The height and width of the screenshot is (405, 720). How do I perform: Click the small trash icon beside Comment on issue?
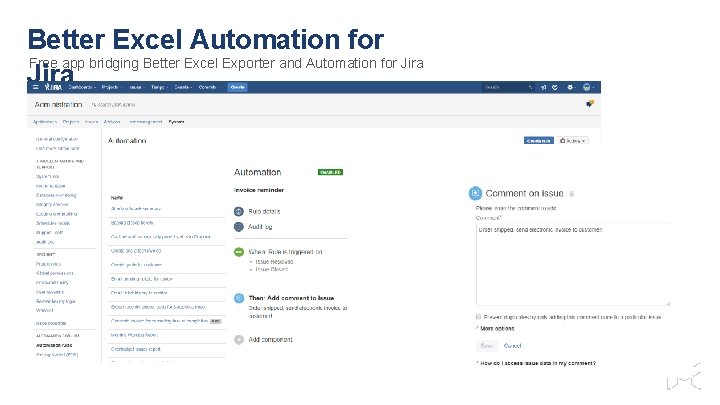point(572,194)
